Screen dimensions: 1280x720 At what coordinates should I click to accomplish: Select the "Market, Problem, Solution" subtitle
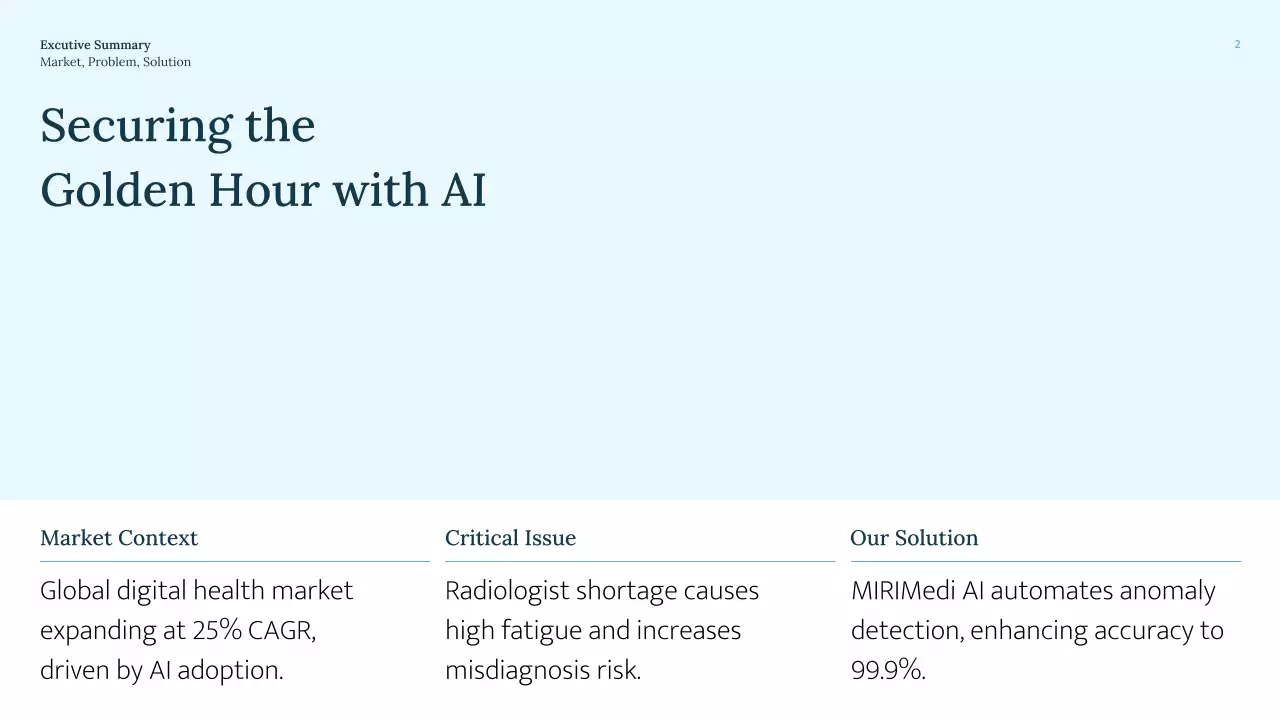click(x=115, y=62)
